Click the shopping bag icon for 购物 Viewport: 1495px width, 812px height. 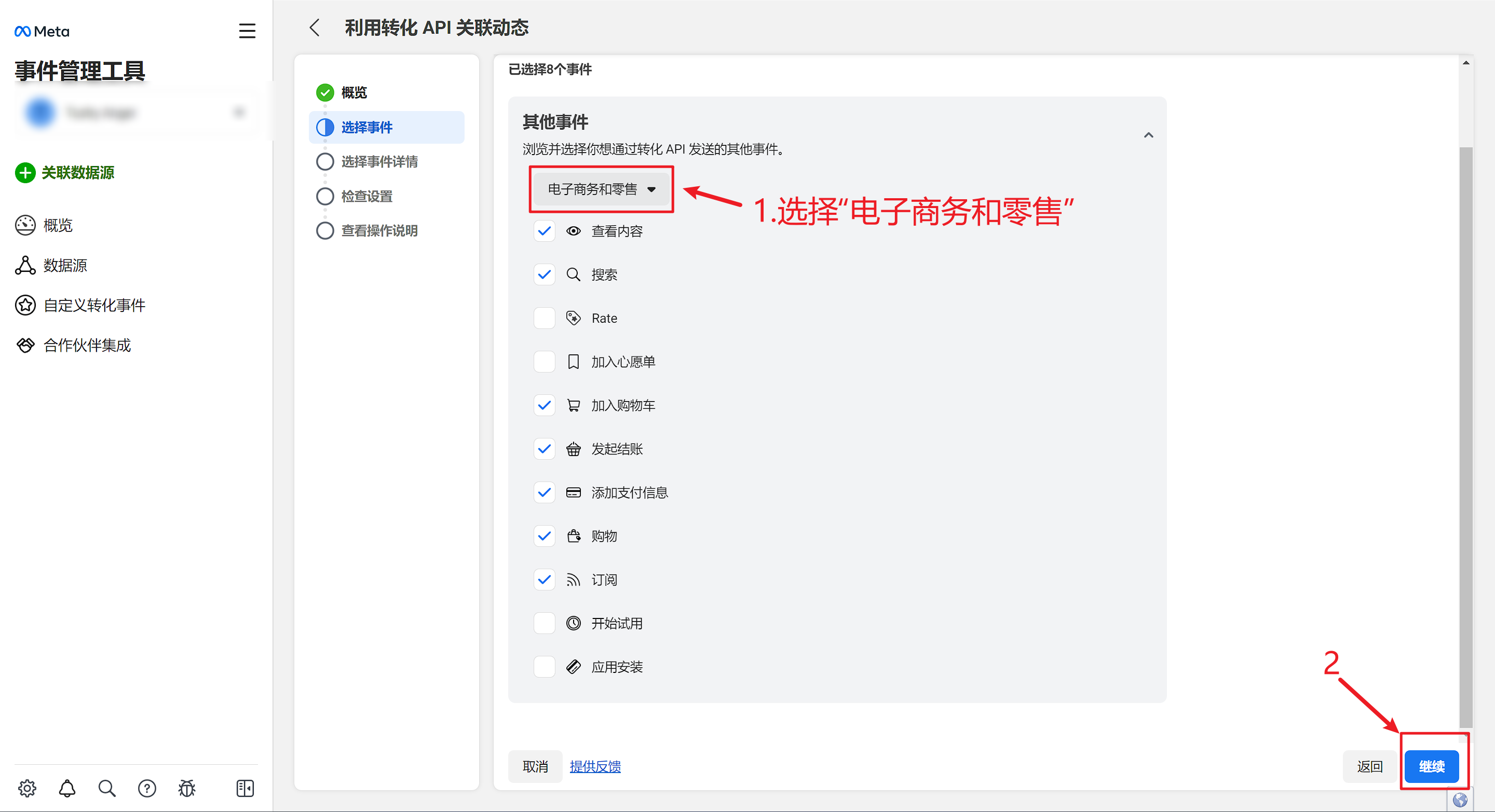pos(574,536)
